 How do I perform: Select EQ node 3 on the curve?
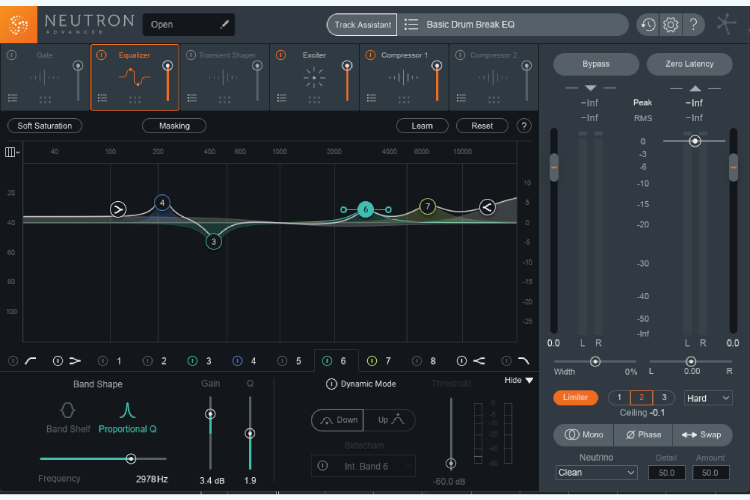tap(213, 242)
